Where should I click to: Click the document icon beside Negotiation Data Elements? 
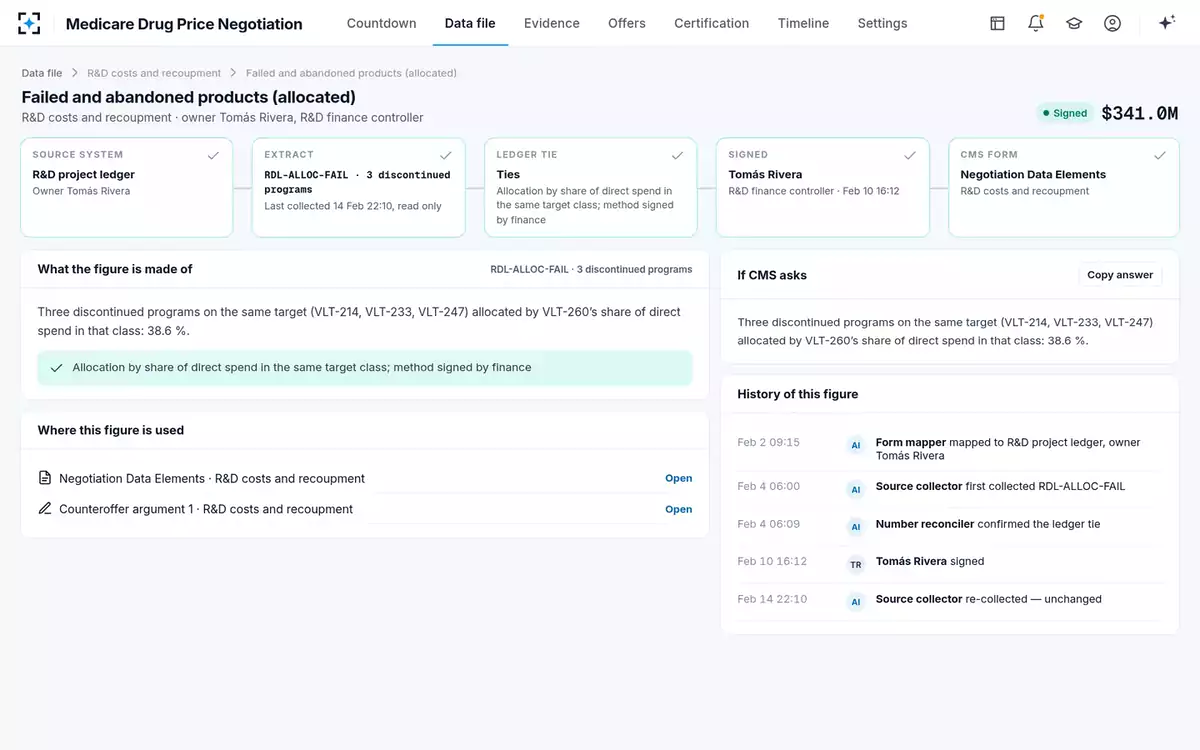[x=45, y=478]
